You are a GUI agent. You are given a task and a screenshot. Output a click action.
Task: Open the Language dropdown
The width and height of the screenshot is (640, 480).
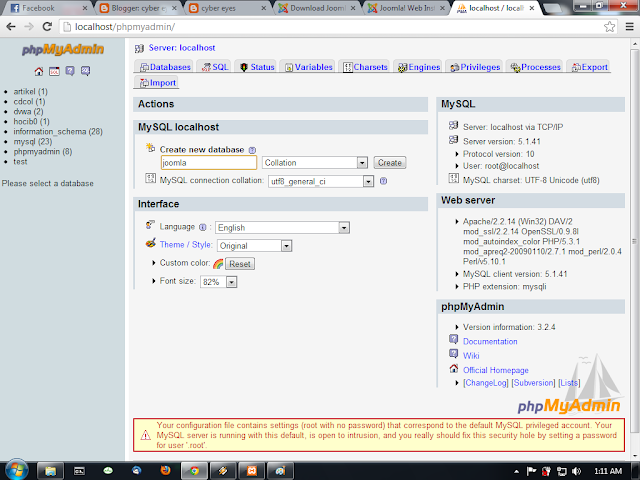(282, 227)
